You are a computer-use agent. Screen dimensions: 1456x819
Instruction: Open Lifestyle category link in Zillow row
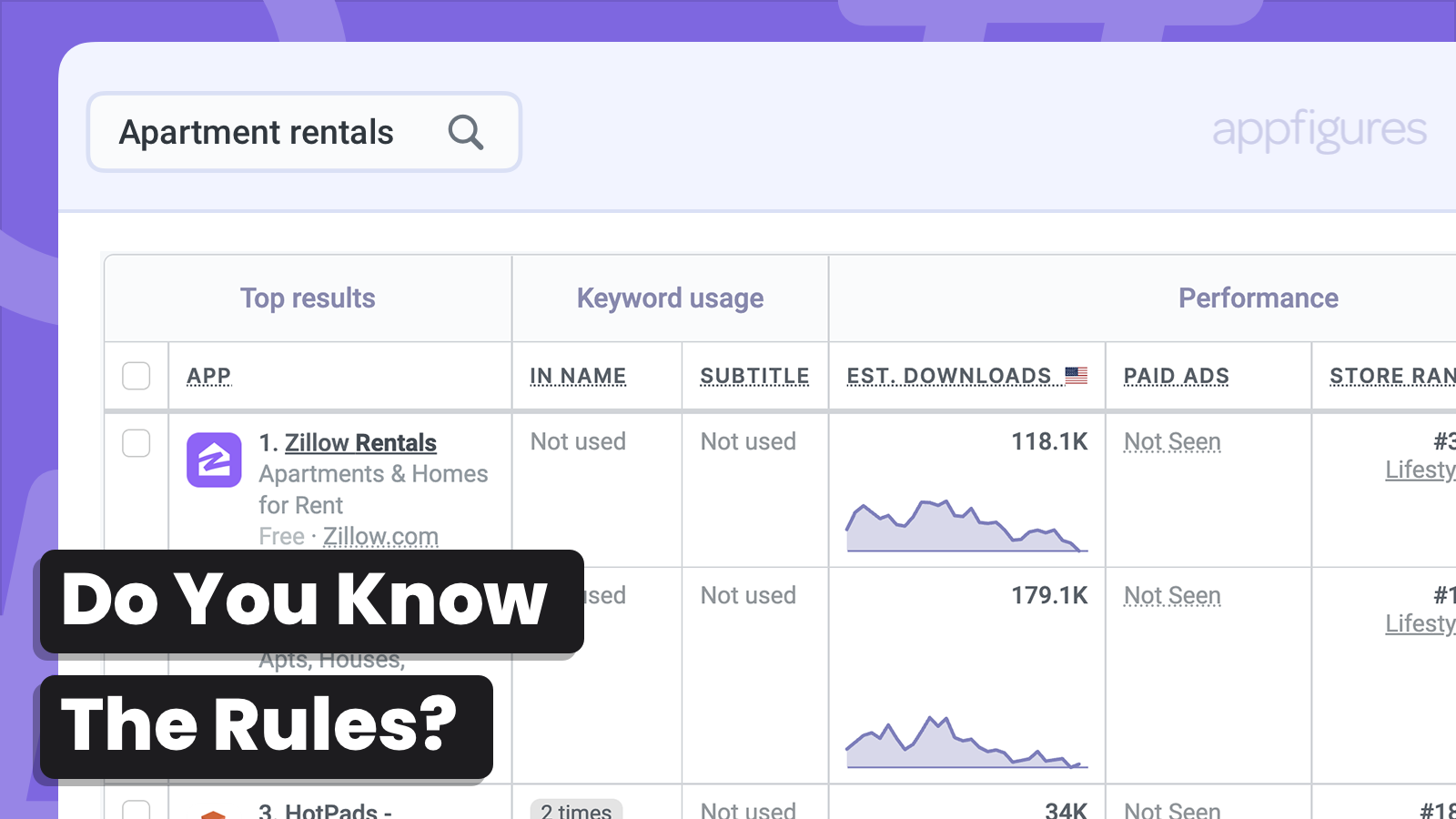coord(1421,470)
